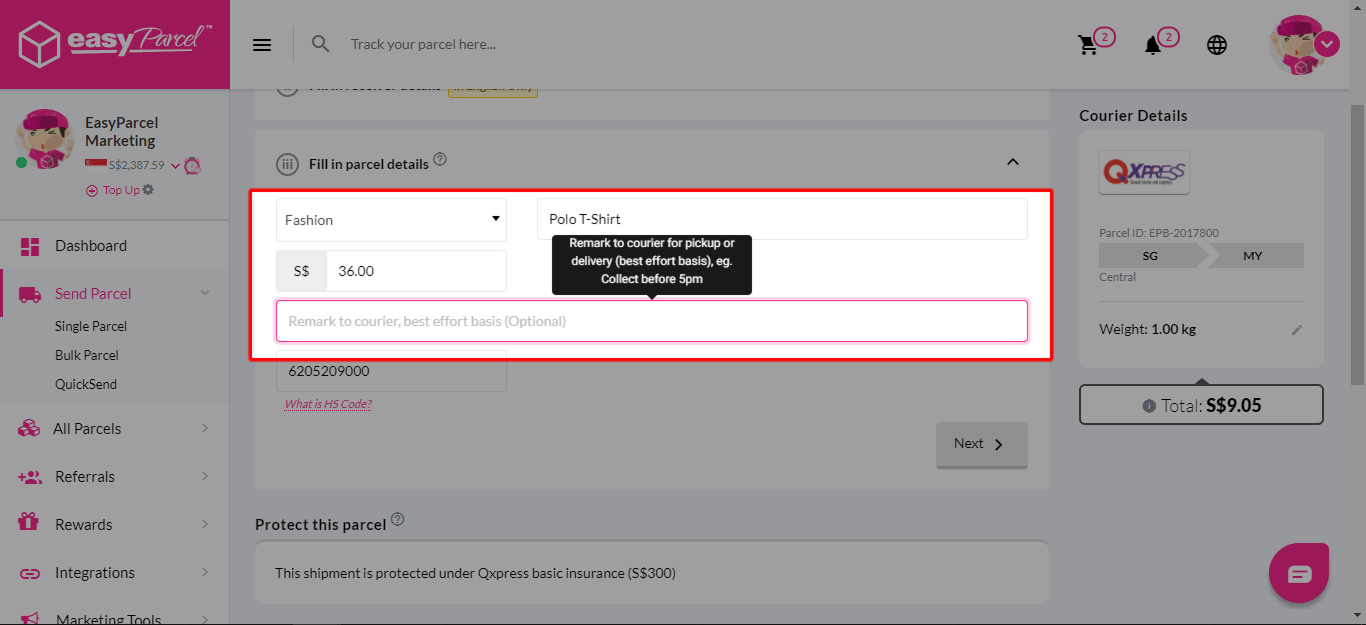Click the Integrations link icon
1366x625 pixels.
[x=30, y=572]
